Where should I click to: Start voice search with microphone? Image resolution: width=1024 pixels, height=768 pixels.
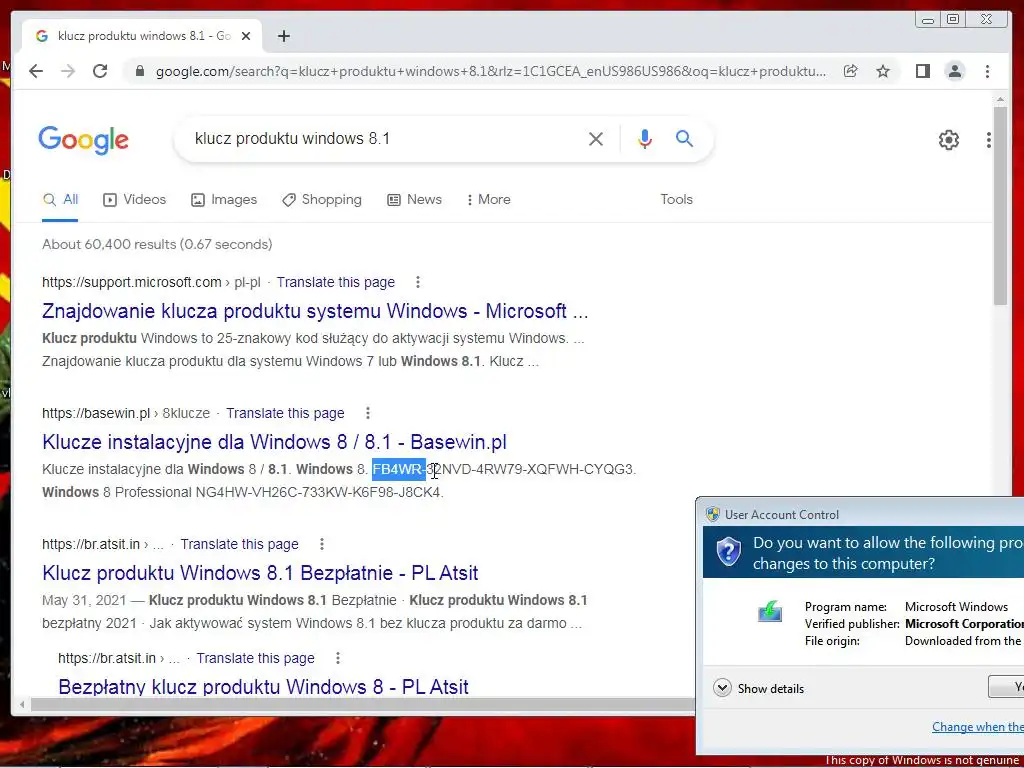pos(645,138)
